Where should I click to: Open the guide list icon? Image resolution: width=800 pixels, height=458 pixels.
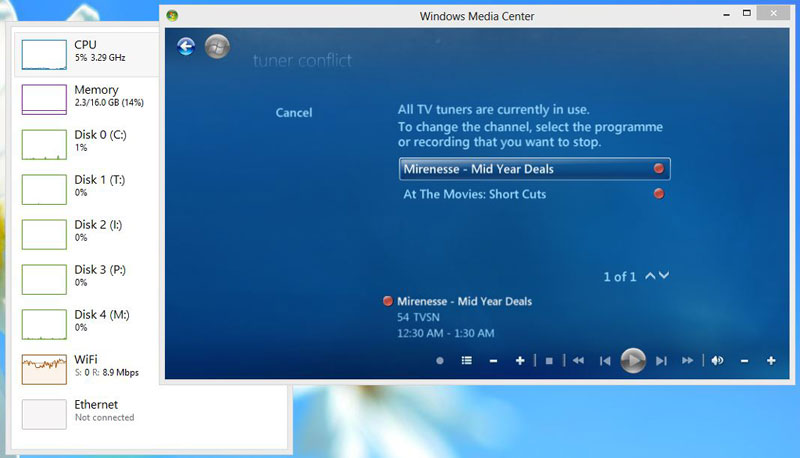[466, 361]
